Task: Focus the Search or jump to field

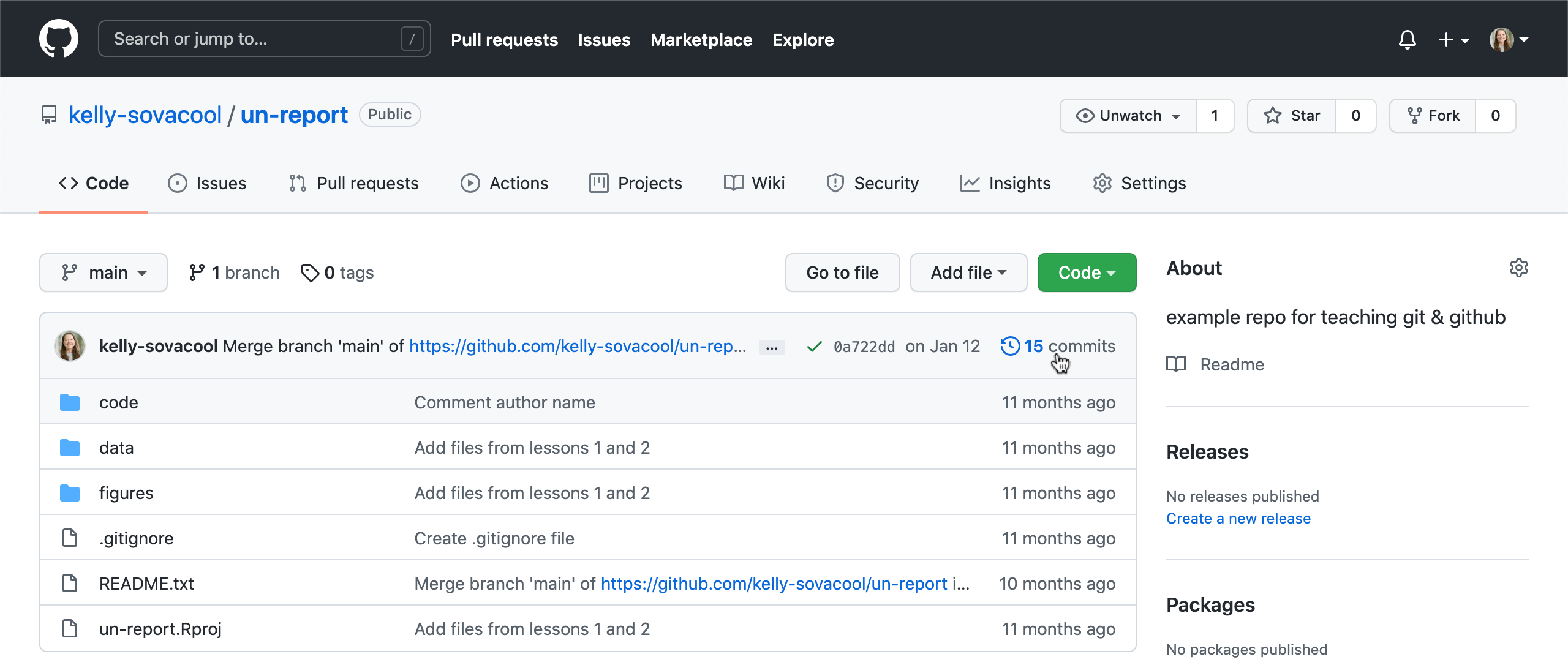Action: point(265,39)
